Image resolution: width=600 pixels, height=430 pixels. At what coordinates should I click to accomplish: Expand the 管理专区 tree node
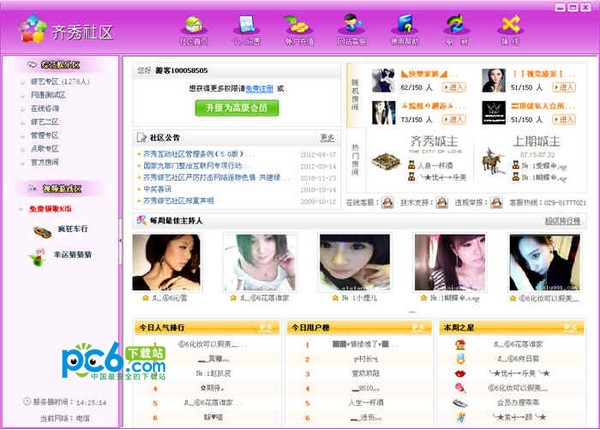23,136
